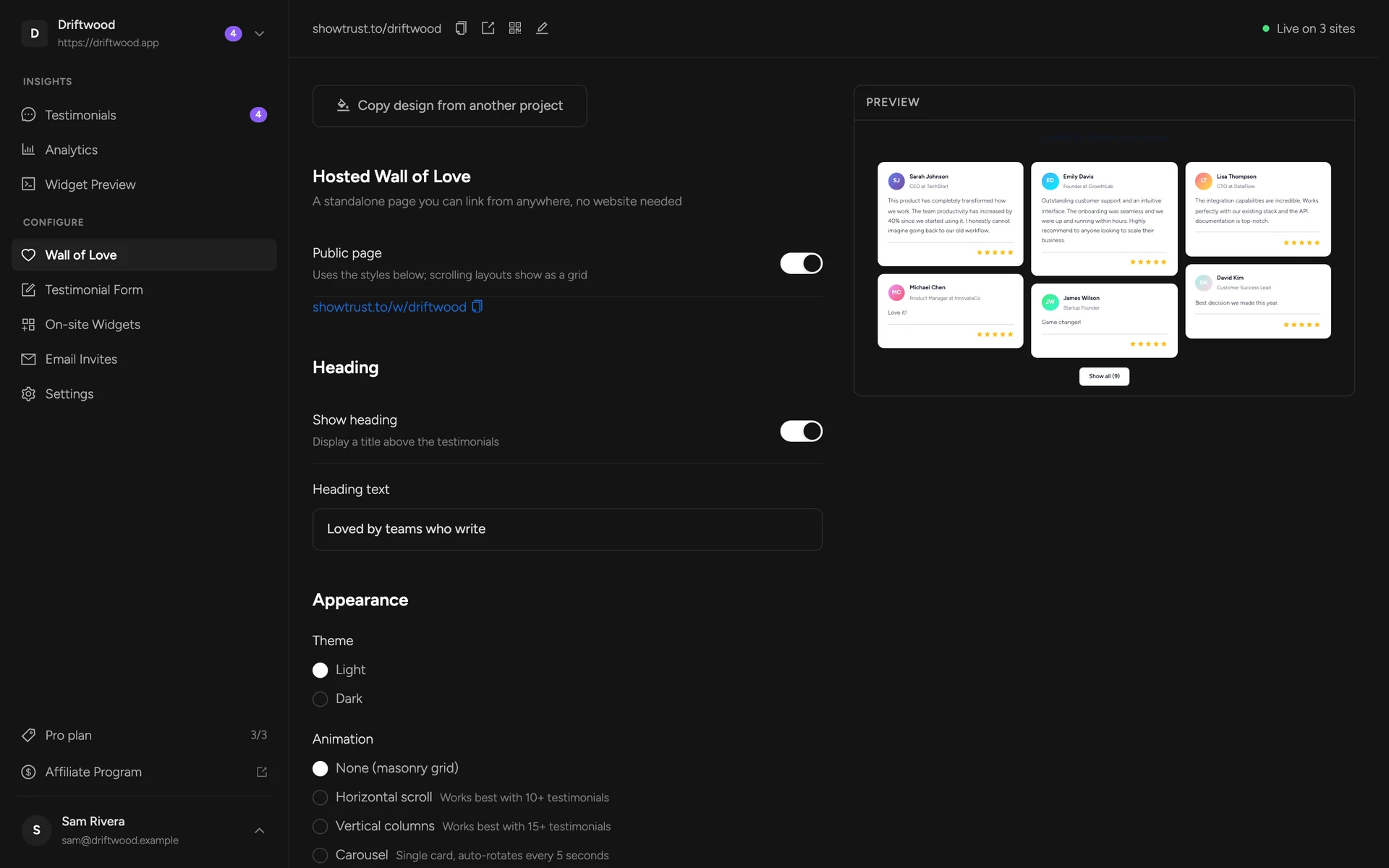Expand the Driftwood project switcher chevron

point(260,33)
